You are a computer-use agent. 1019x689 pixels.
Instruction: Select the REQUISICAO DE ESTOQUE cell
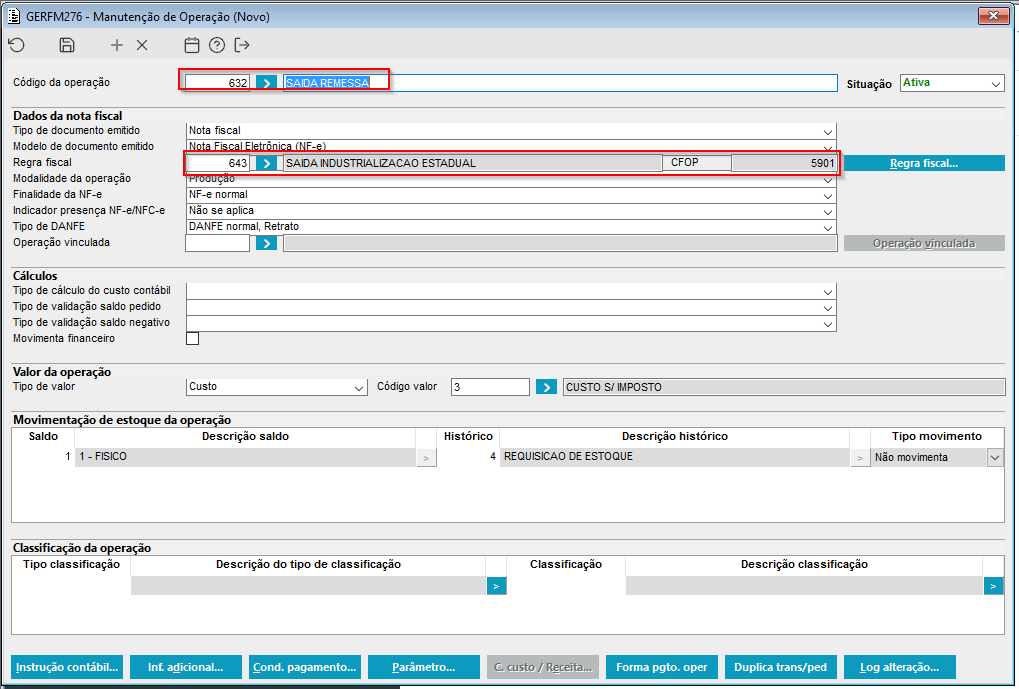[x=675, y=457]
